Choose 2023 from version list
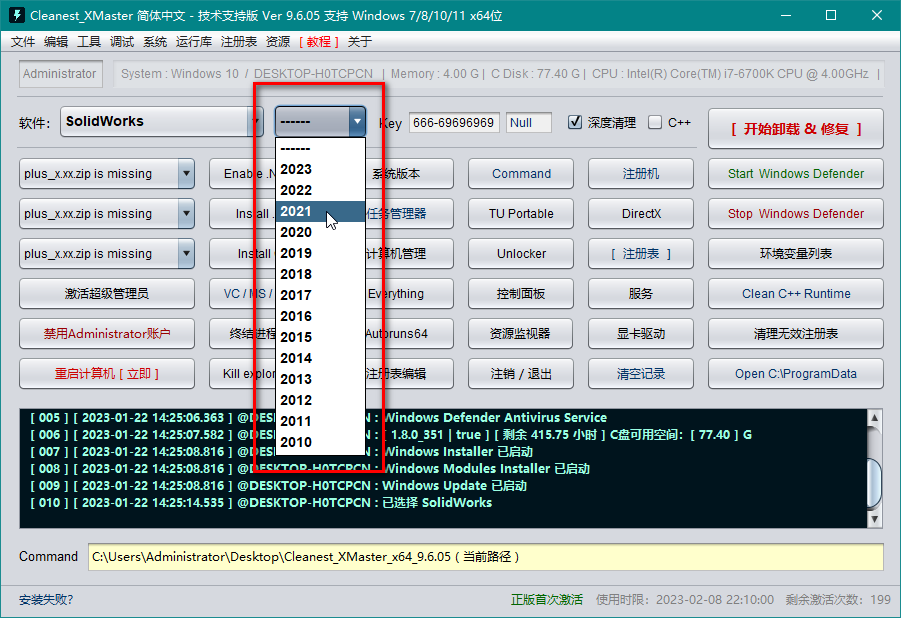 [320, 169]
